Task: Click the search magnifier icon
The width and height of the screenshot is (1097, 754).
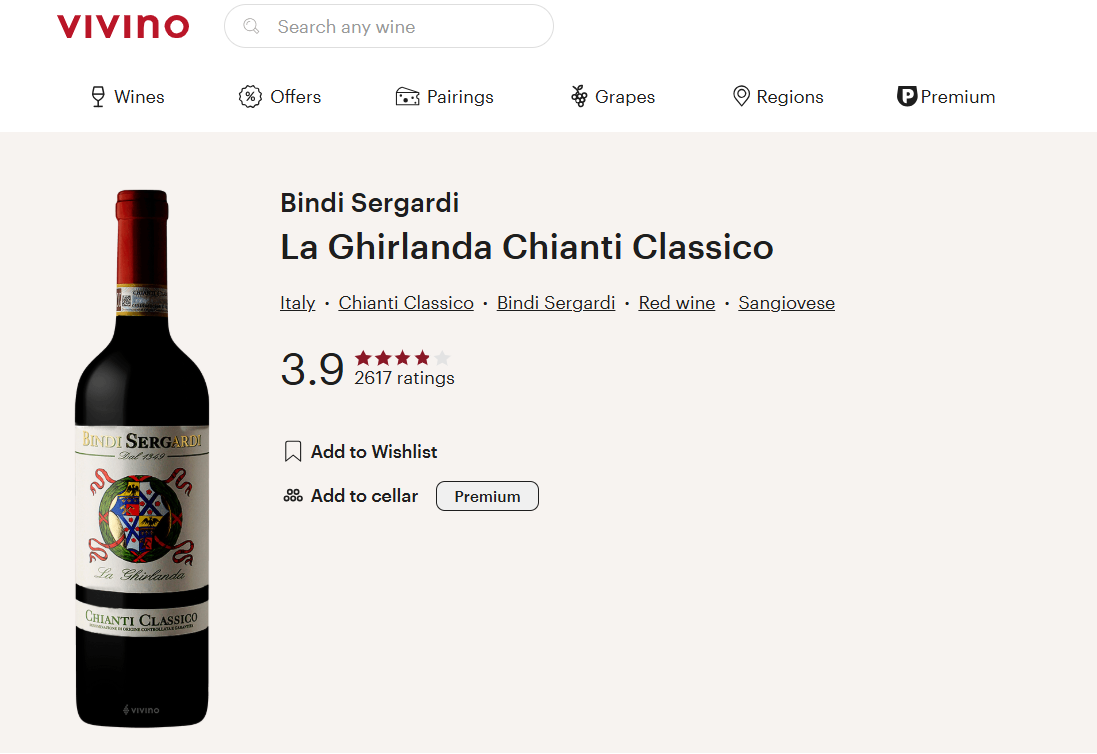Action: point(252,27)
